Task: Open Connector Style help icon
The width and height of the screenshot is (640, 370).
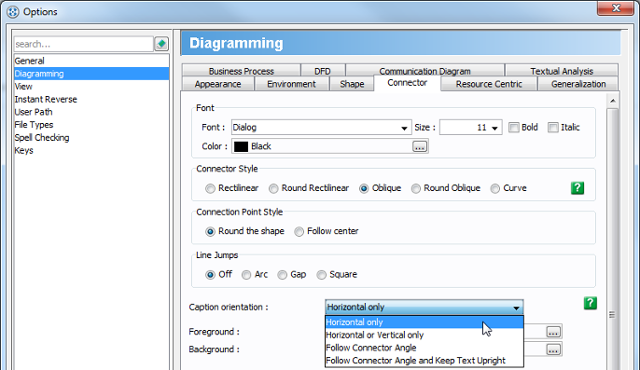Action: [577, 188]
